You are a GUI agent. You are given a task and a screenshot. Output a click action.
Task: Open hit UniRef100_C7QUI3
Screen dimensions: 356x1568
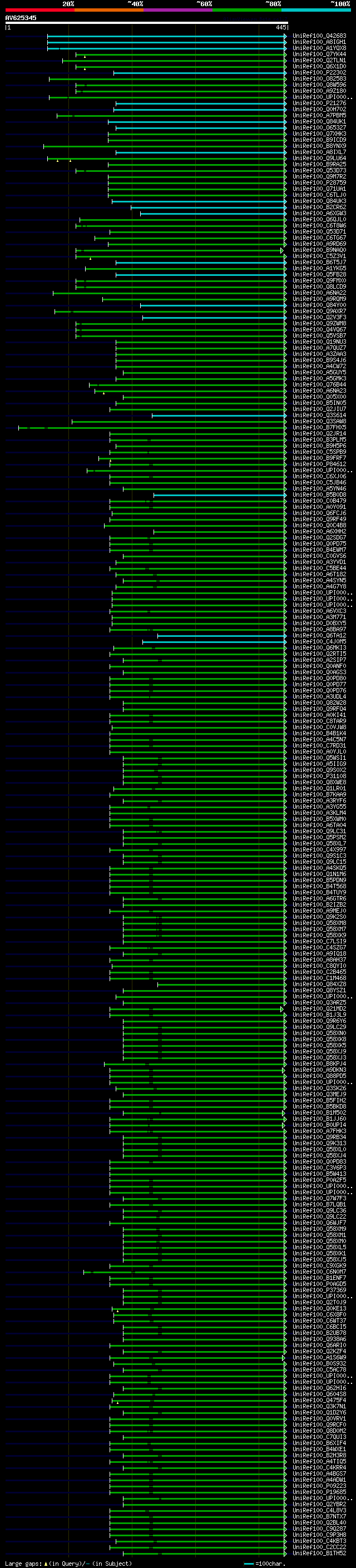coord(319,1437)
